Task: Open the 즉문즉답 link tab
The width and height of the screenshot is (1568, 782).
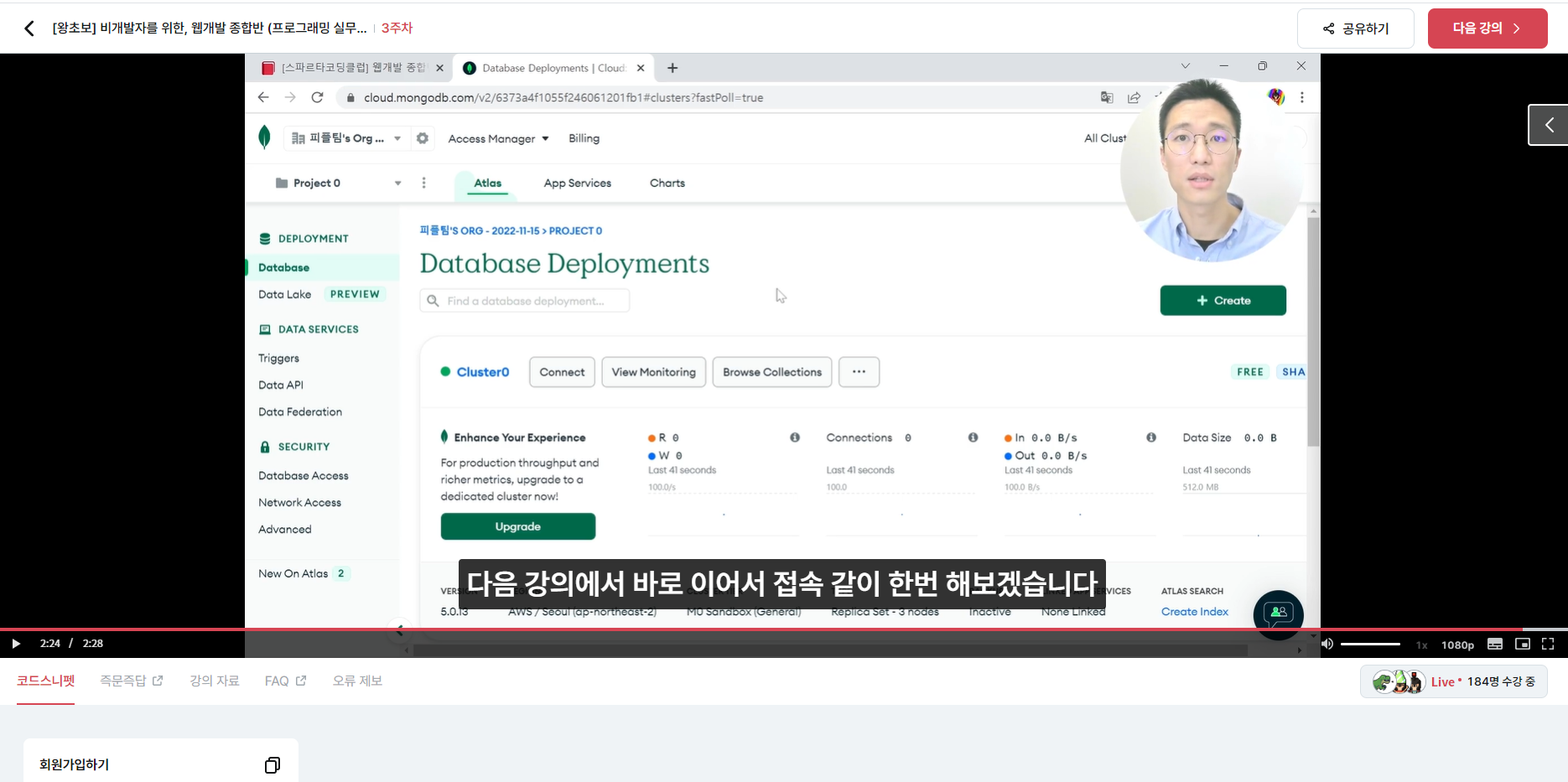Action: 131,681
